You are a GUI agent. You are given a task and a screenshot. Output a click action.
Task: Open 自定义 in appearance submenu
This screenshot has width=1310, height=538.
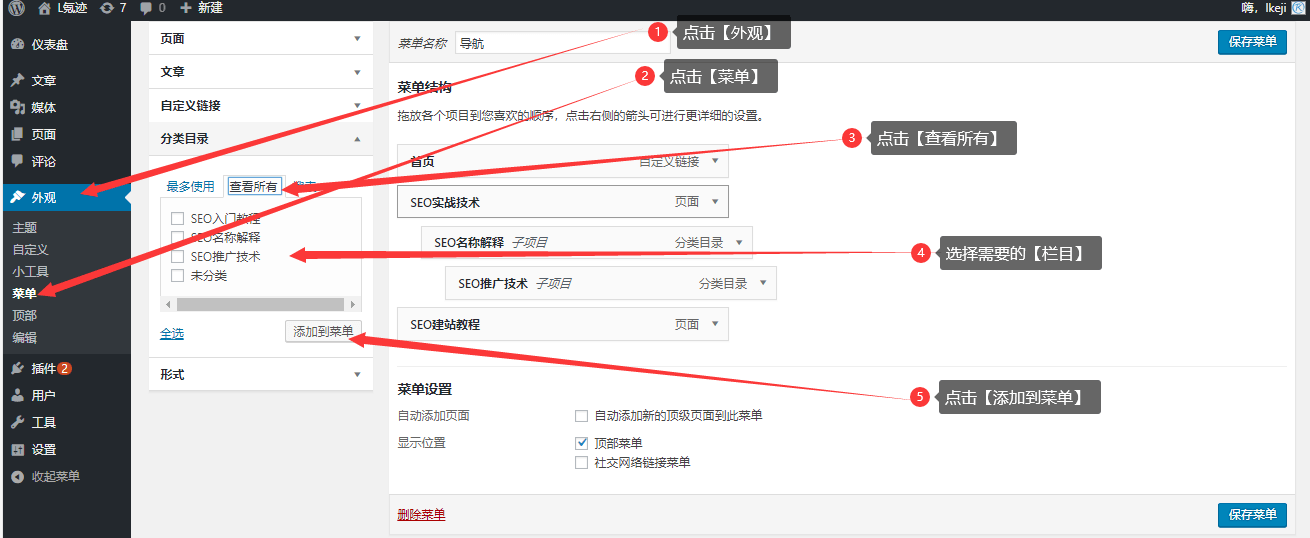point(30,250)
